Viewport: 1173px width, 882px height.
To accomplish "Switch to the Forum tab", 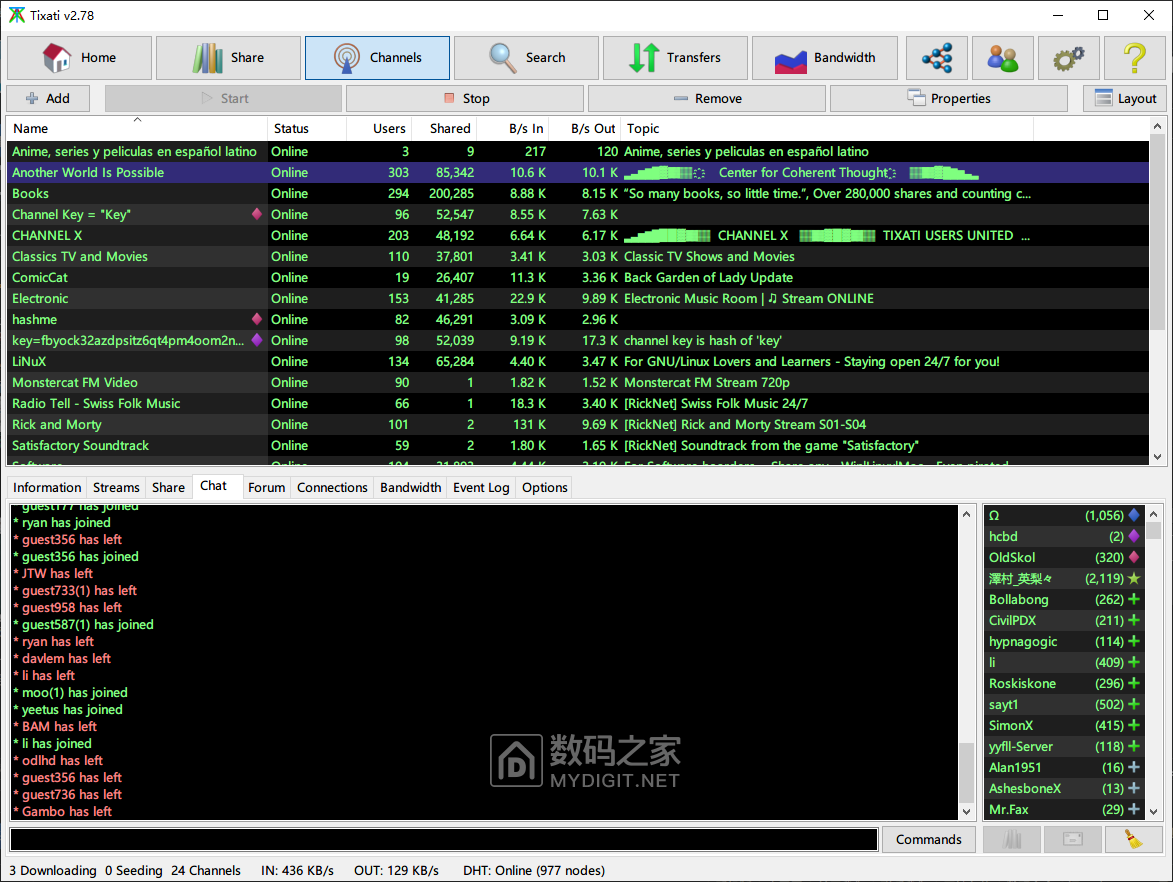I will click(266, 487).
